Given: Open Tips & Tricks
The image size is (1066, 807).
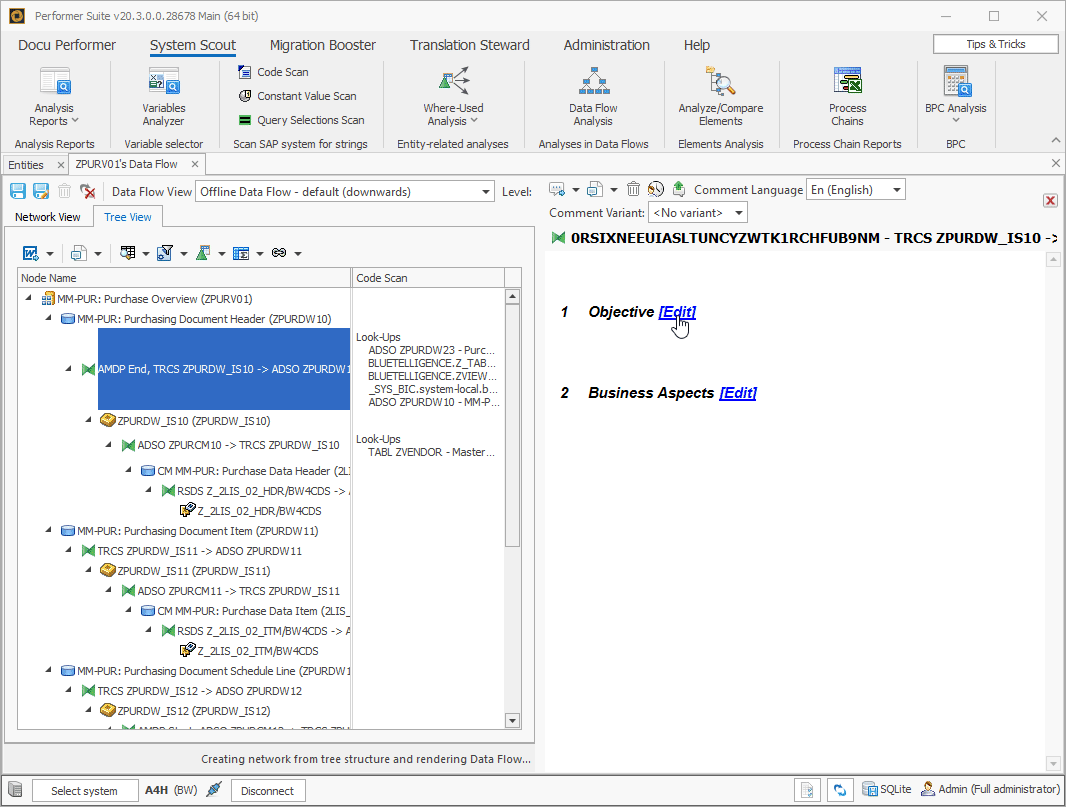Looking at the screenshot, I should 994,43.
